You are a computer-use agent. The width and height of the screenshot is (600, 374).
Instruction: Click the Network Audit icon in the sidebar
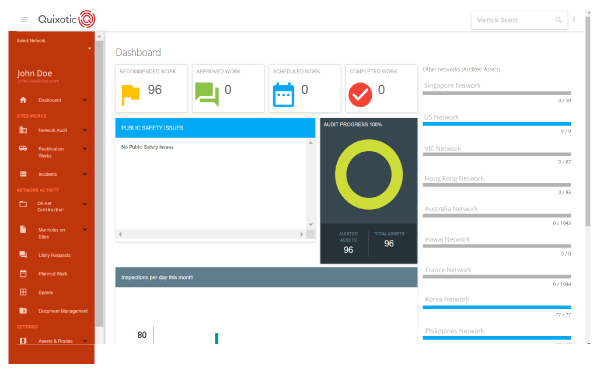click(23, 130)
